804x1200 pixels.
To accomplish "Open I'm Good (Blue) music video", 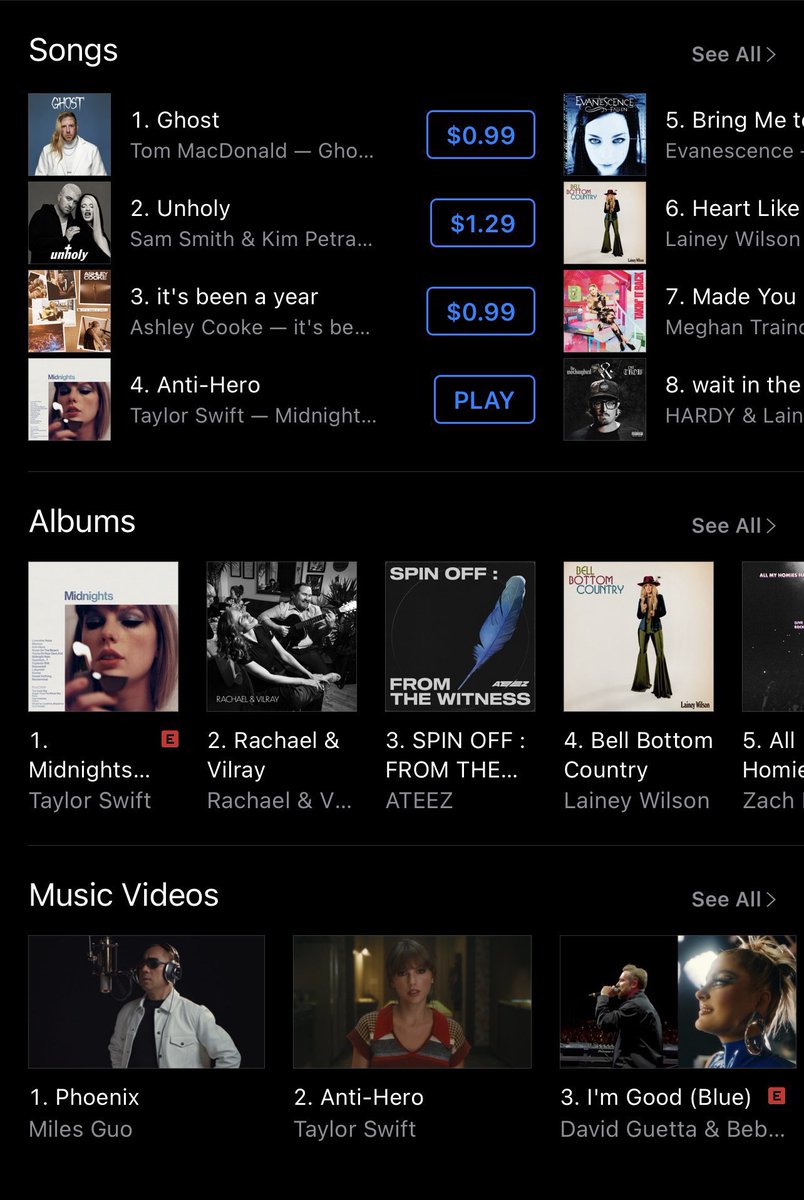I will coord(678,1002).
